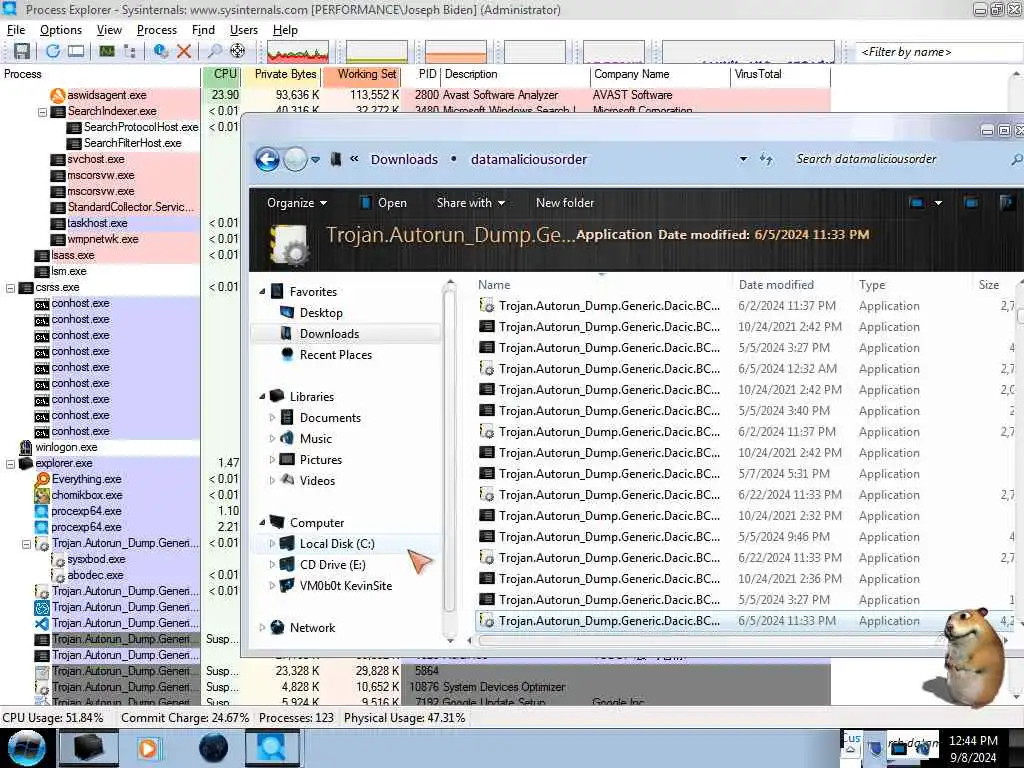Select sysxbod.exe child process
This screenshot has height=768, width=1024.
click(96, 560)
